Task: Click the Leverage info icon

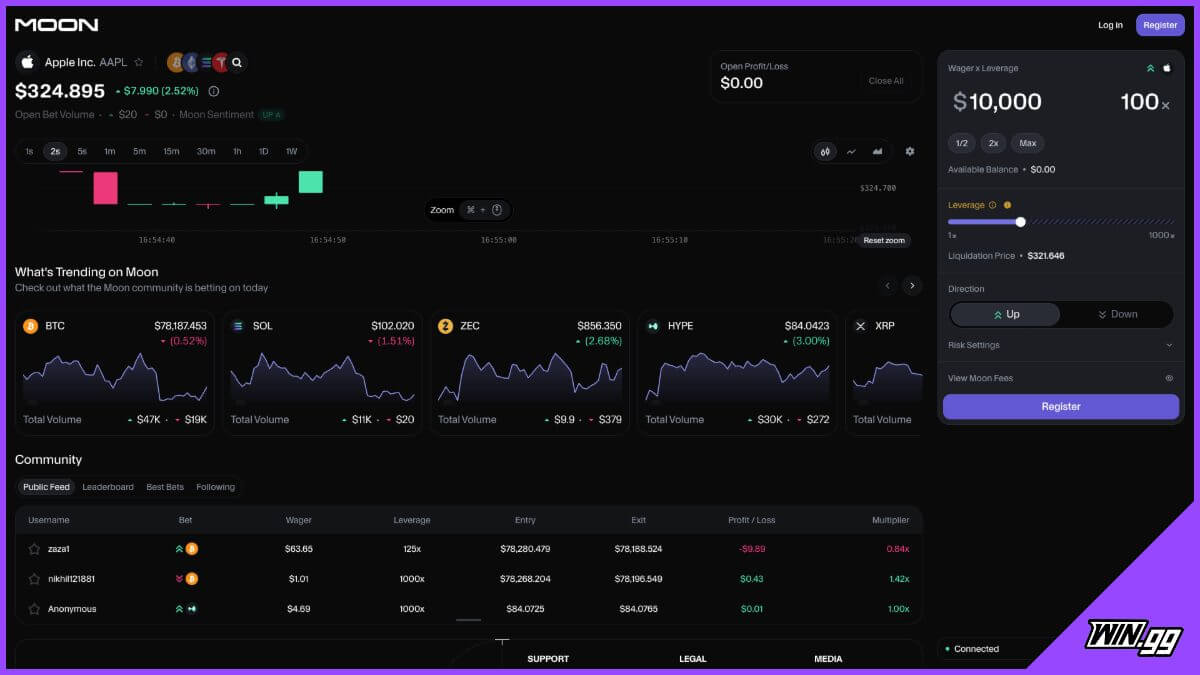Action: pyautogui.click(x=992, y=205)
